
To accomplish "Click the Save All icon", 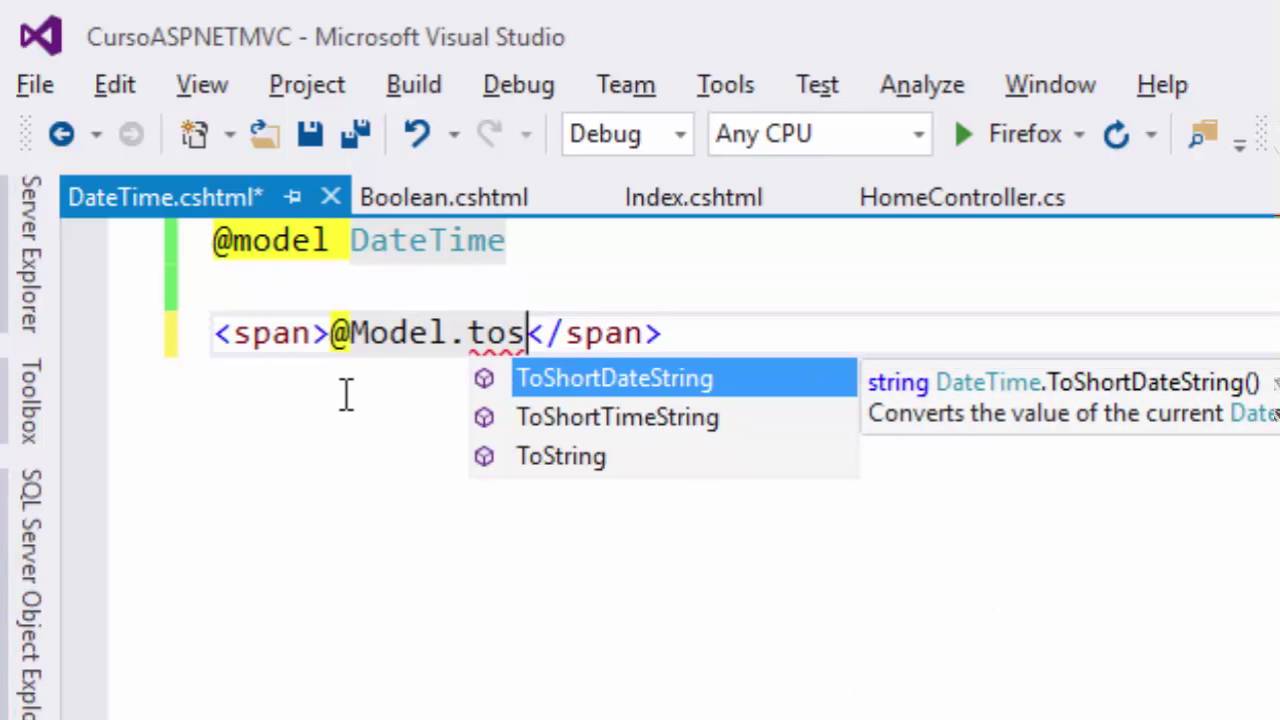I will 355,134.
